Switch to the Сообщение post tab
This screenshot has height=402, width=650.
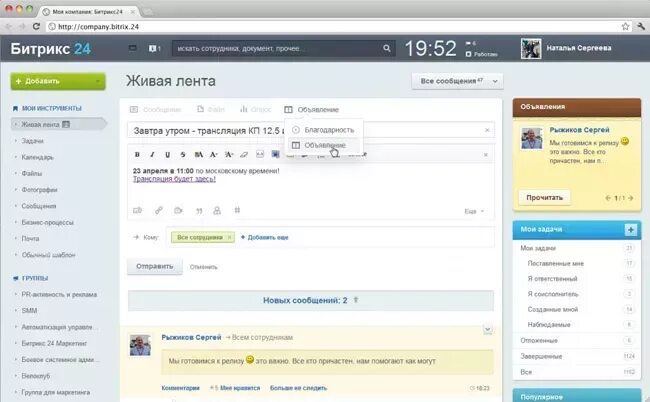(x=155, y=109)
